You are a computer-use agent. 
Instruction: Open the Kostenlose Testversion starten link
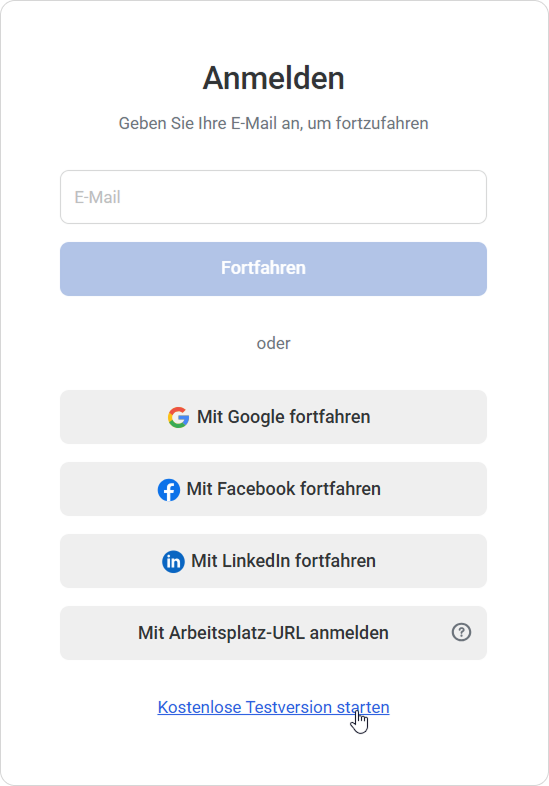point(273,707)
